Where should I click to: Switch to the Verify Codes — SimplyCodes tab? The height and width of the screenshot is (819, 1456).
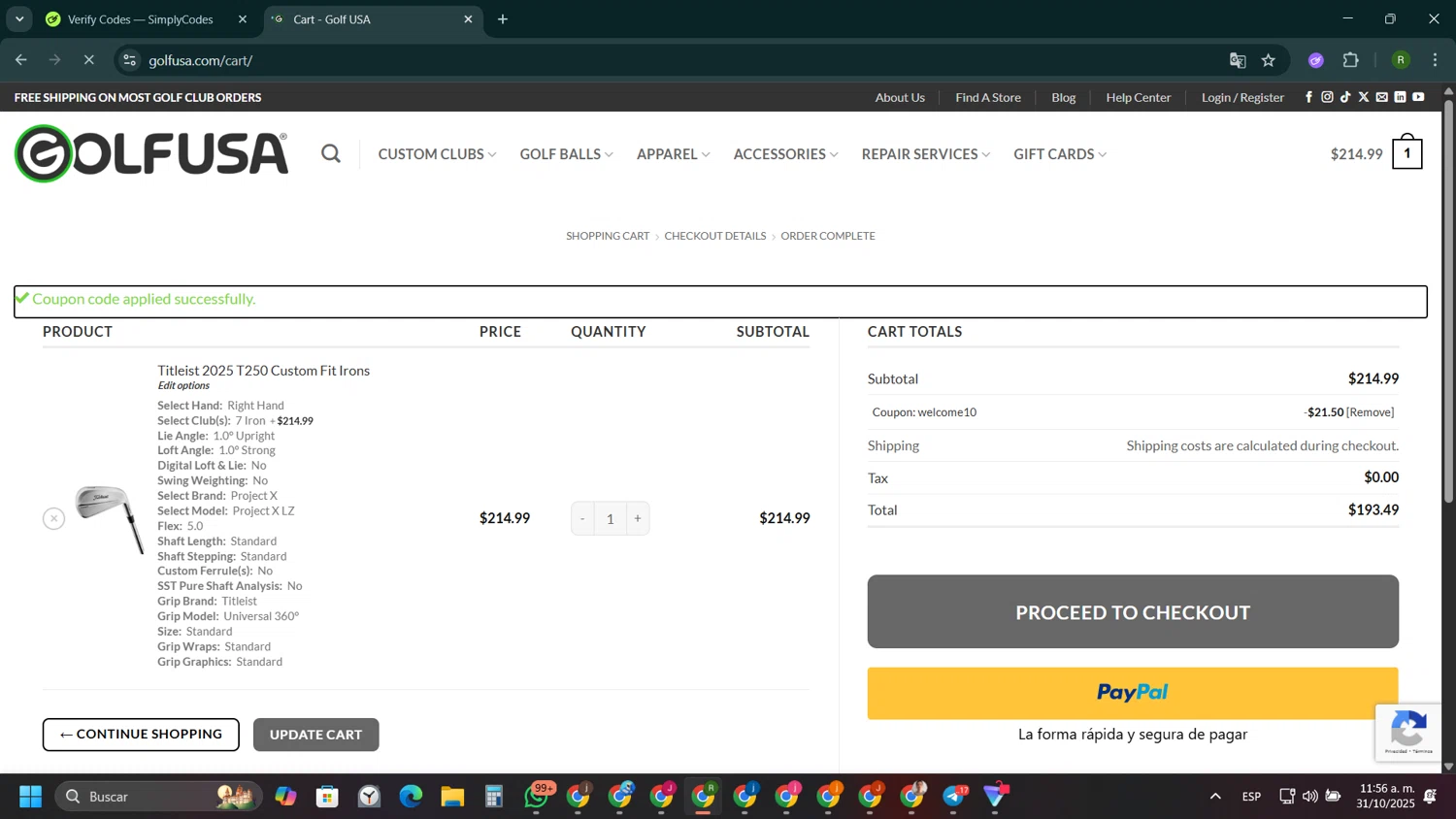click(x=141, y=19)
